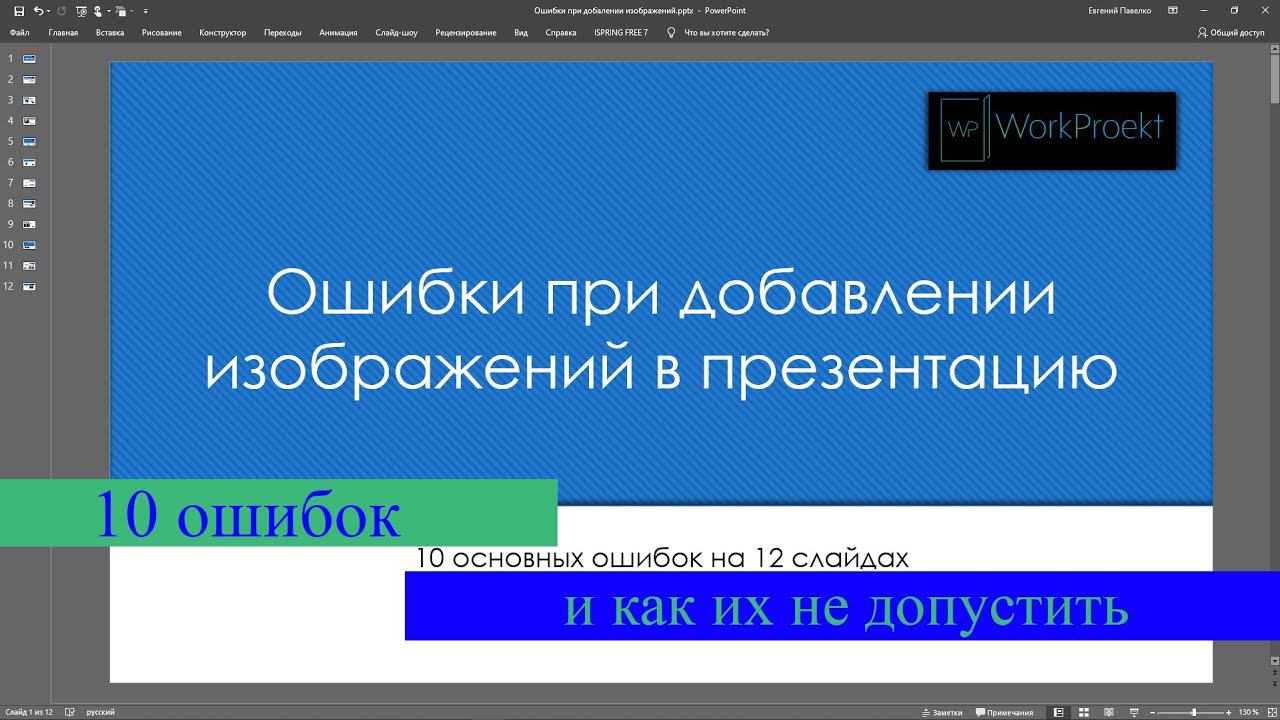Click the zoom slider handle

[x=1194, y=712]
